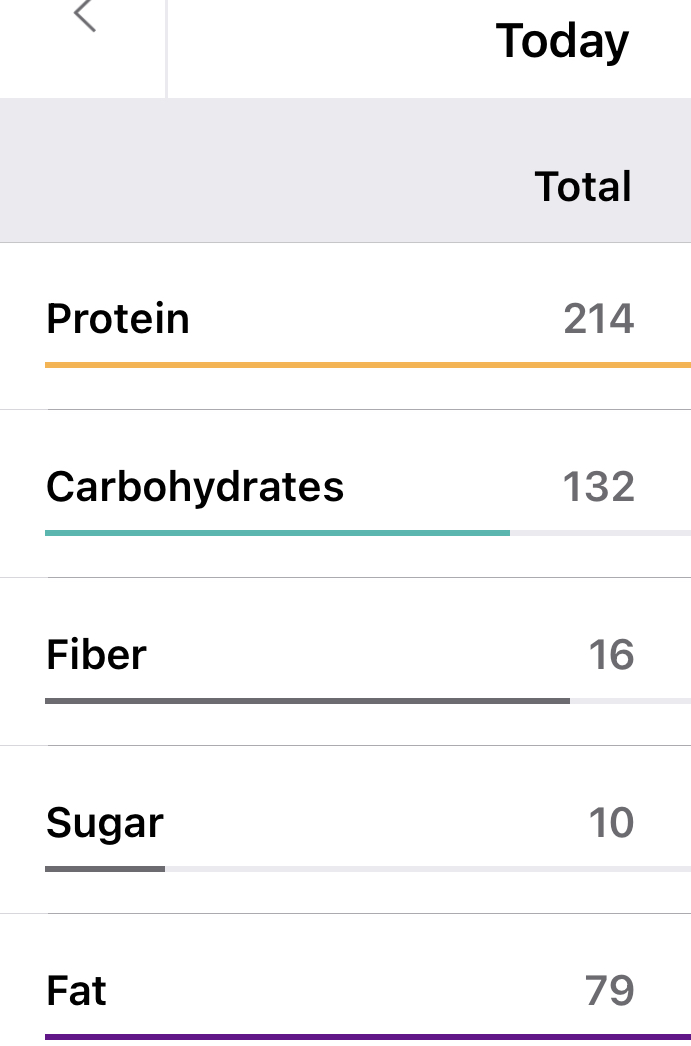Select the Fiber nutrient label

coord(96,655)
